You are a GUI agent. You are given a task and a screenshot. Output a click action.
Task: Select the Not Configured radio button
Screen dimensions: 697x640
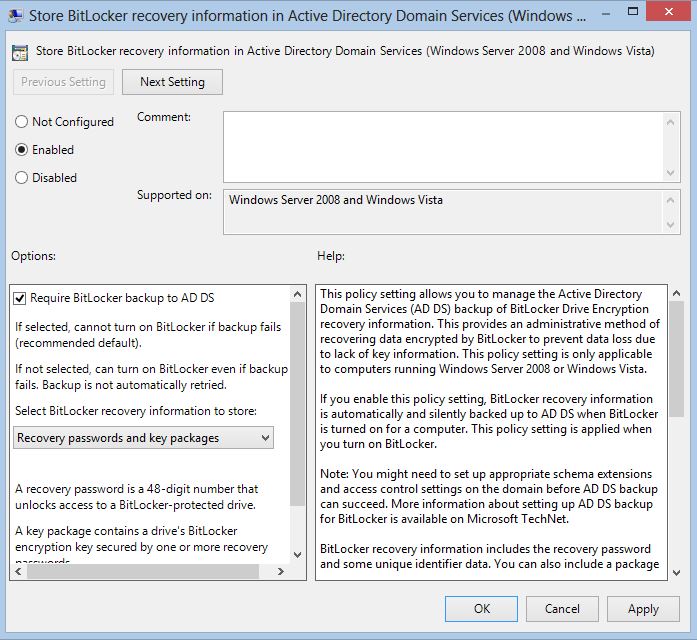(21, 122)
